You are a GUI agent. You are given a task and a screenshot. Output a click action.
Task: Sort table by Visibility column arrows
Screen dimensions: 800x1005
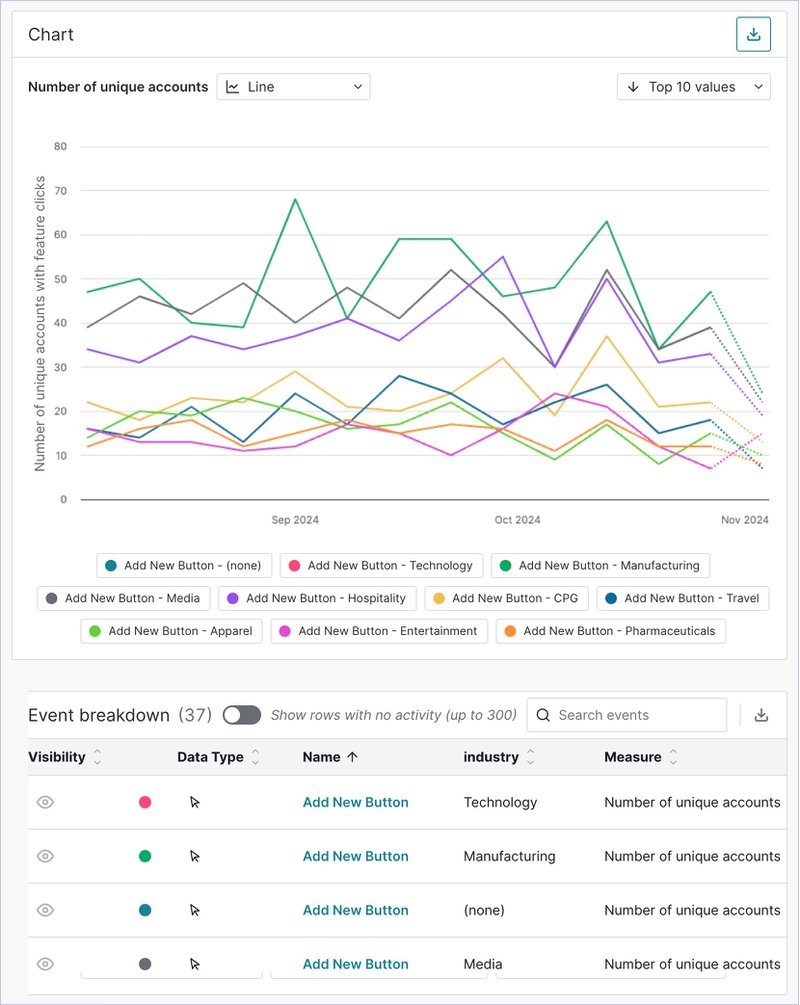click(97, 757)
